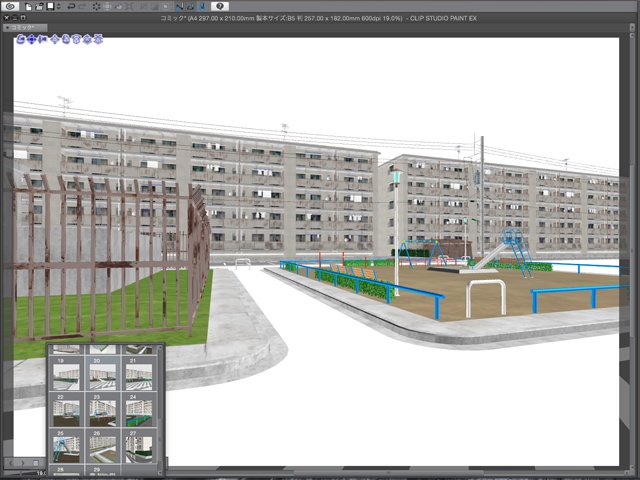640x480 pixels.
Task: Choose camera preset thumbnail 21
Action: (x=139, y=377)
